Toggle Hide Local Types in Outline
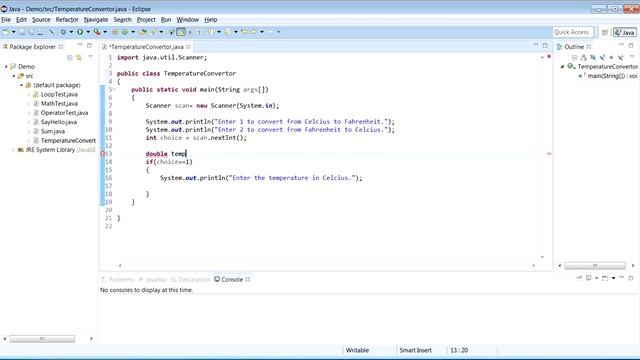Image resolution: width=640 pixels, height=360 pixels. (620, 58)
